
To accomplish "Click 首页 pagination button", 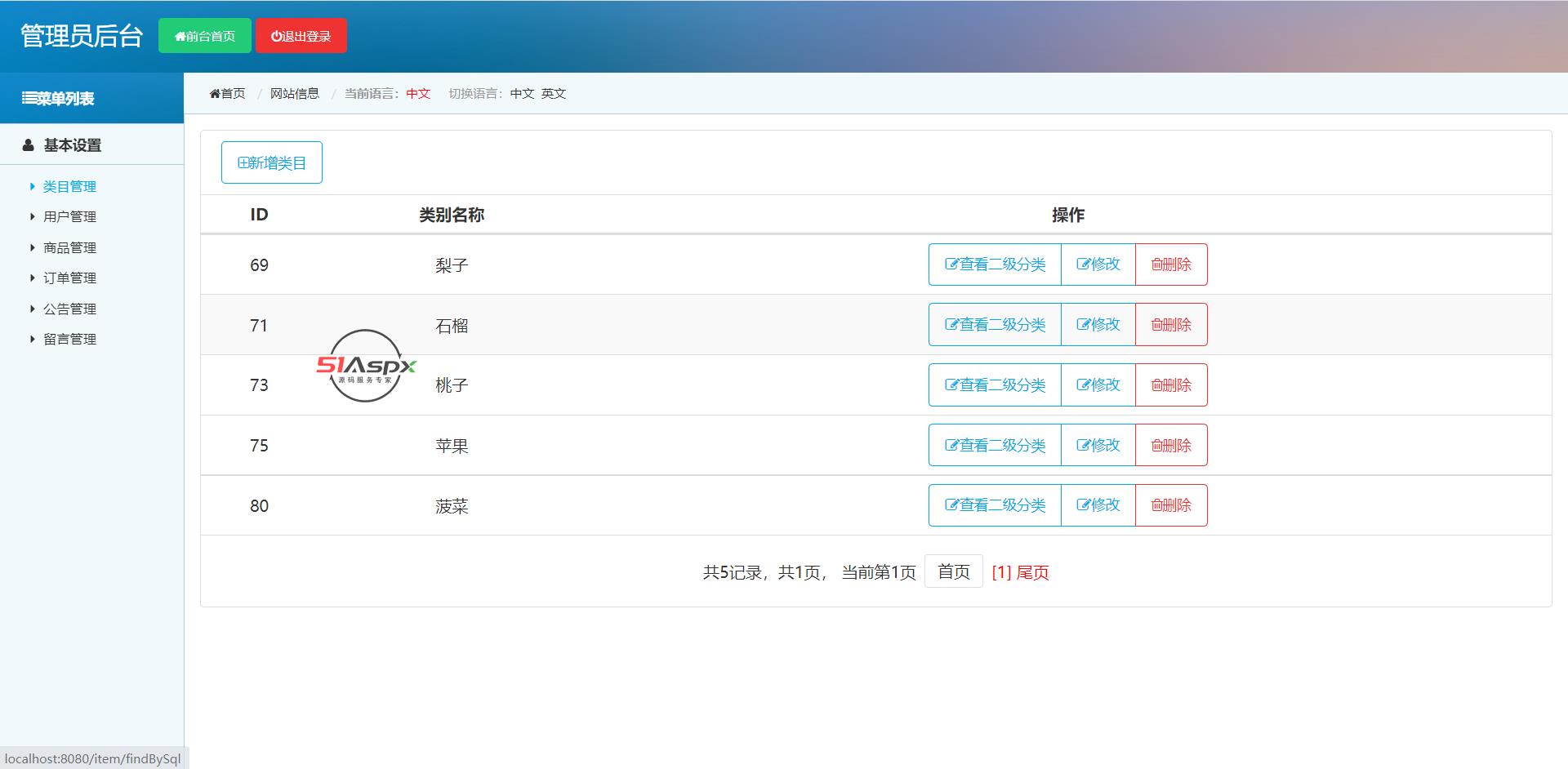I will coord(953,572).
